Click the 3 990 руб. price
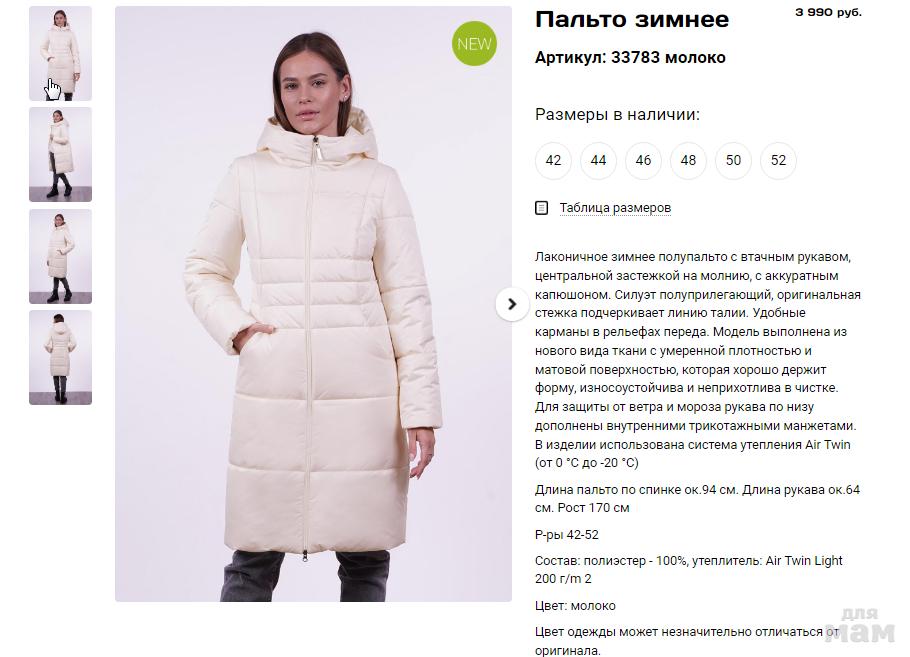The image size is (910, 657). coord(828,12)
